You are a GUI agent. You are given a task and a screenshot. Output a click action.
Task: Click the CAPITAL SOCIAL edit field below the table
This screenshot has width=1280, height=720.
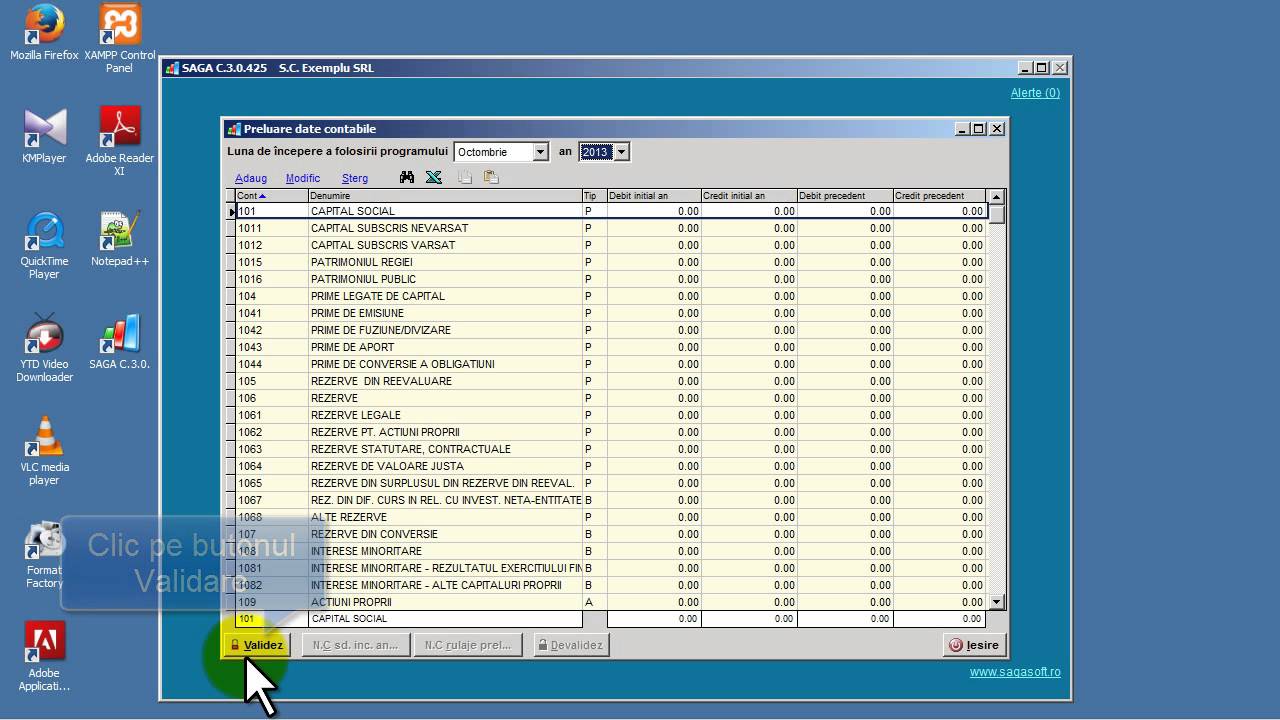click(x=446, y=619)
